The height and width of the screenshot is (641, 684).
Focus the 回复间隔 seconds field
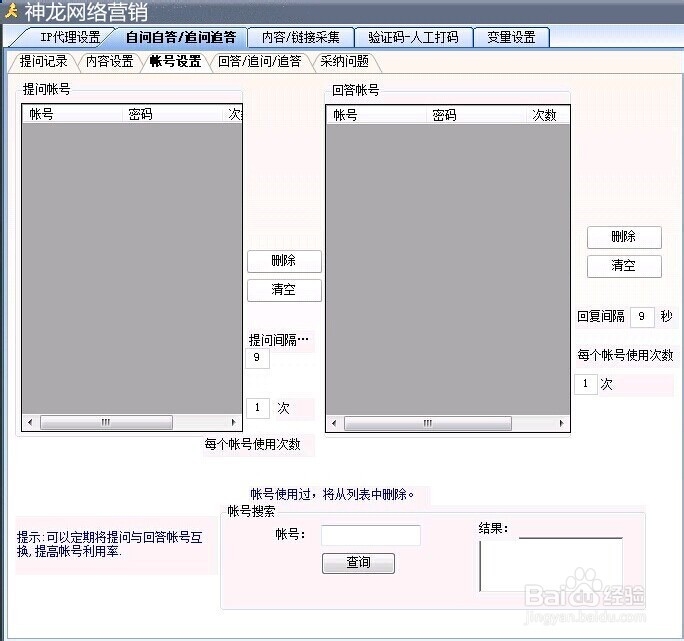click(x=642, y=316)
